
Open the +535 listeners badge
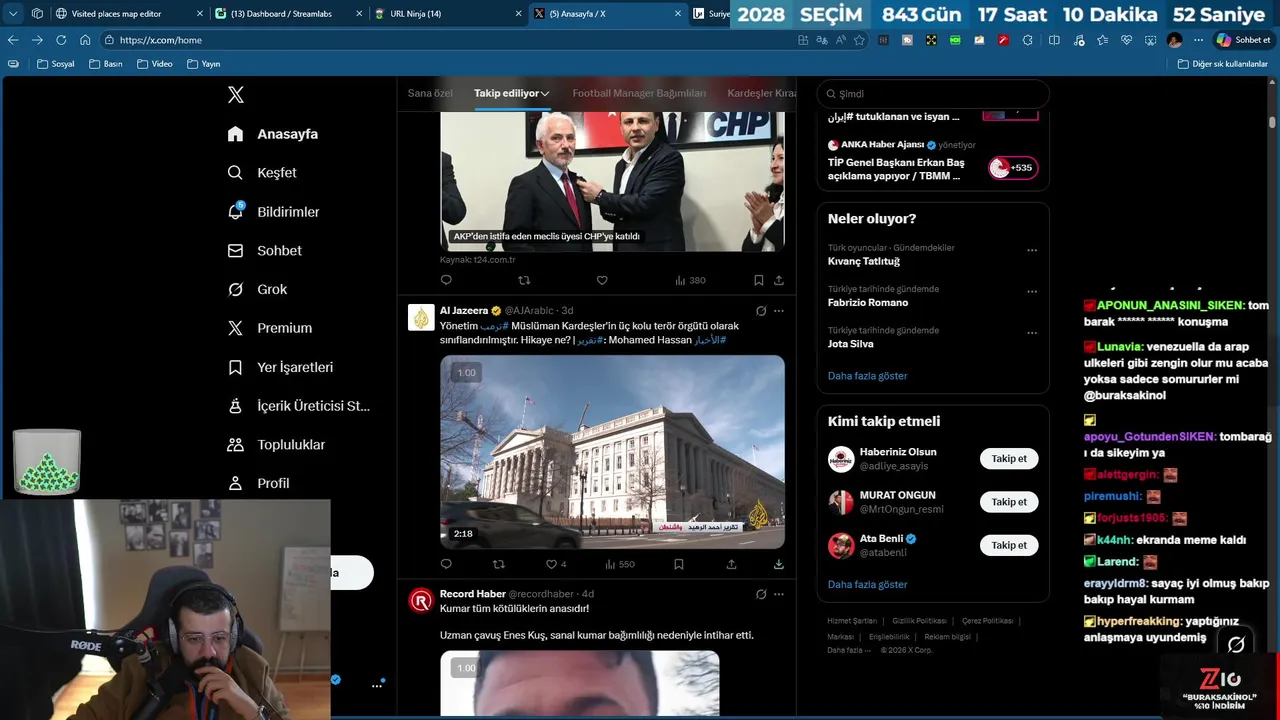coord(1013,168)
